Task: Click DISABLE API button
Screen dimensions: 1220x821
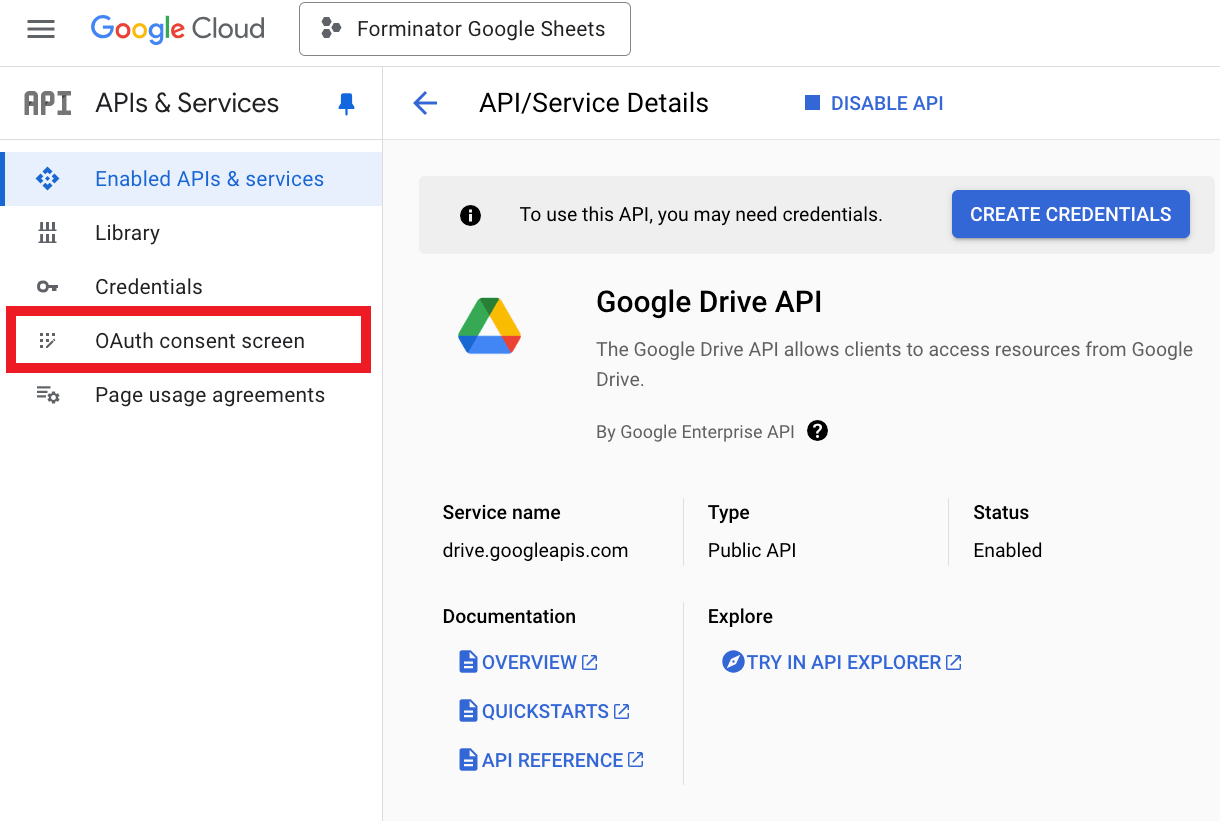Action: (874, 103)
